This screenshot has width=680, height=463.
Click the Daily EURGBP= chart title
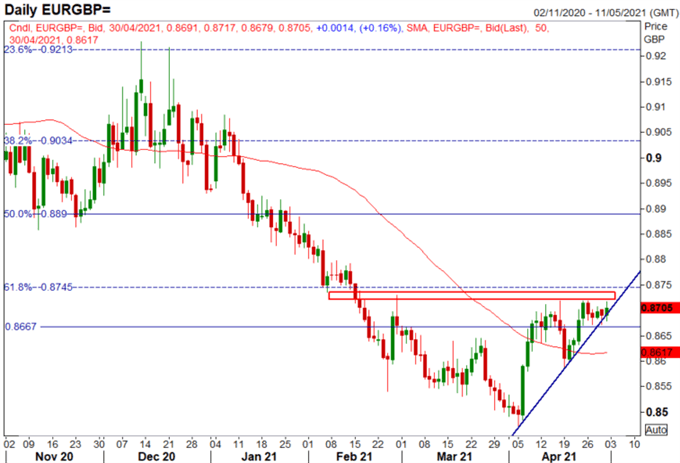(58, 9)
